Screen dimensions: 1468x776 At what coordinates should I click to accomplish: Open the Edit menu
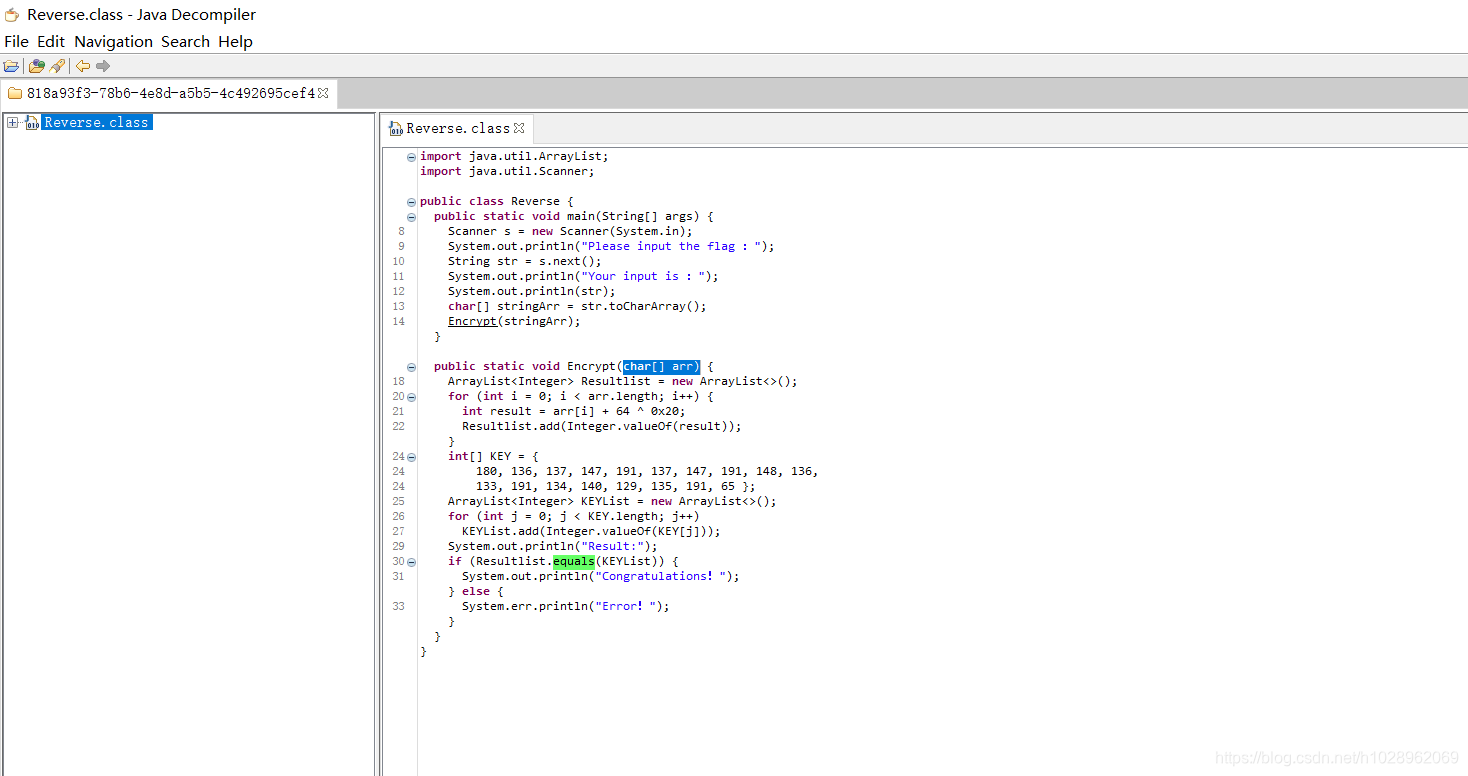click(51, 41)
